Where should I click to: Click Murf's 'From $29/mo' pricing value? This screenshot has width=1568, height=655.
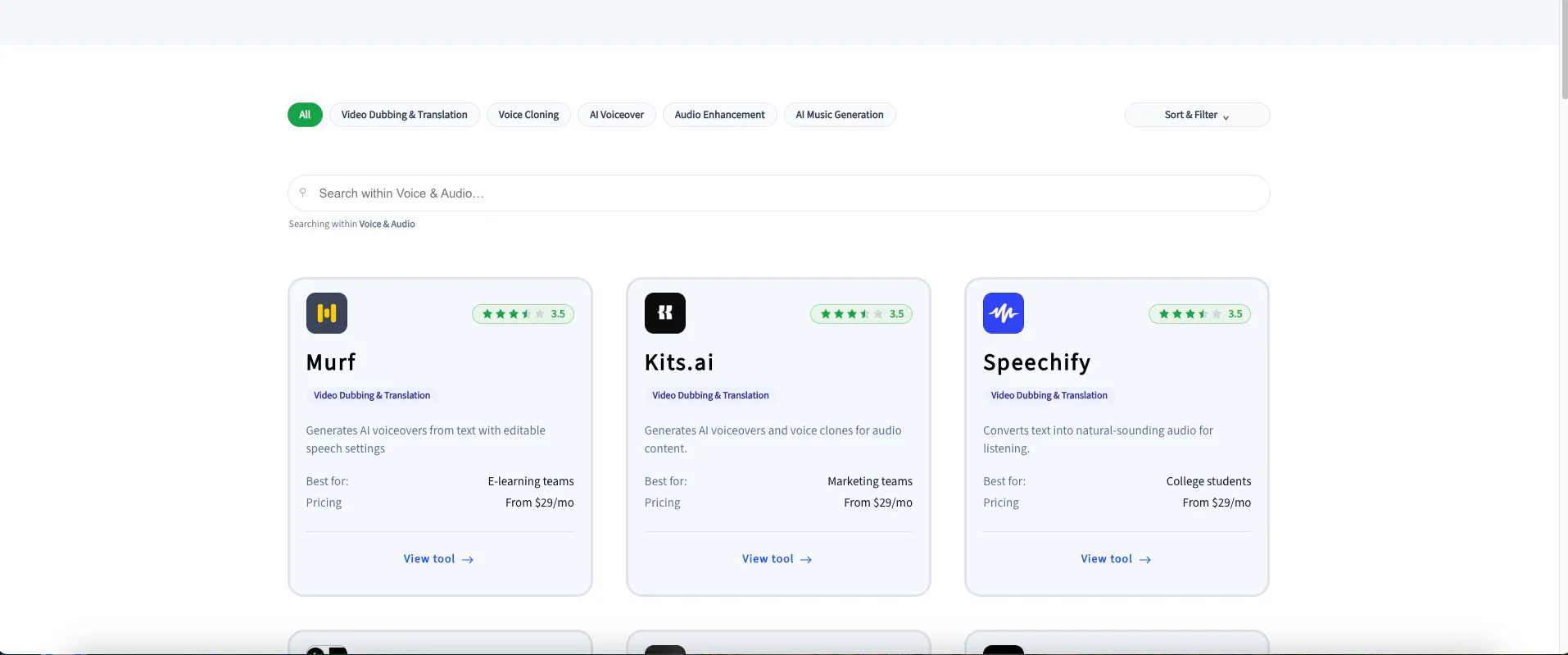click(540, 503)
